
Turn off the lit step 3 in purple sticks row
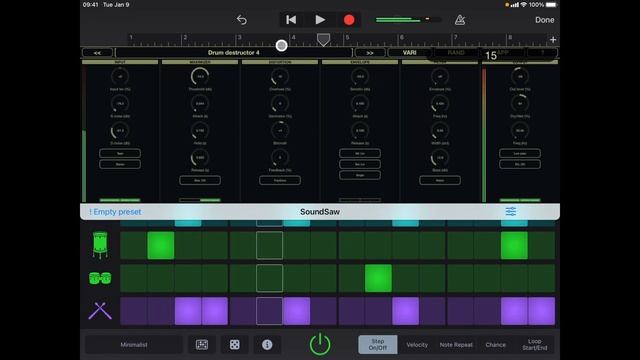coord(188,311)
